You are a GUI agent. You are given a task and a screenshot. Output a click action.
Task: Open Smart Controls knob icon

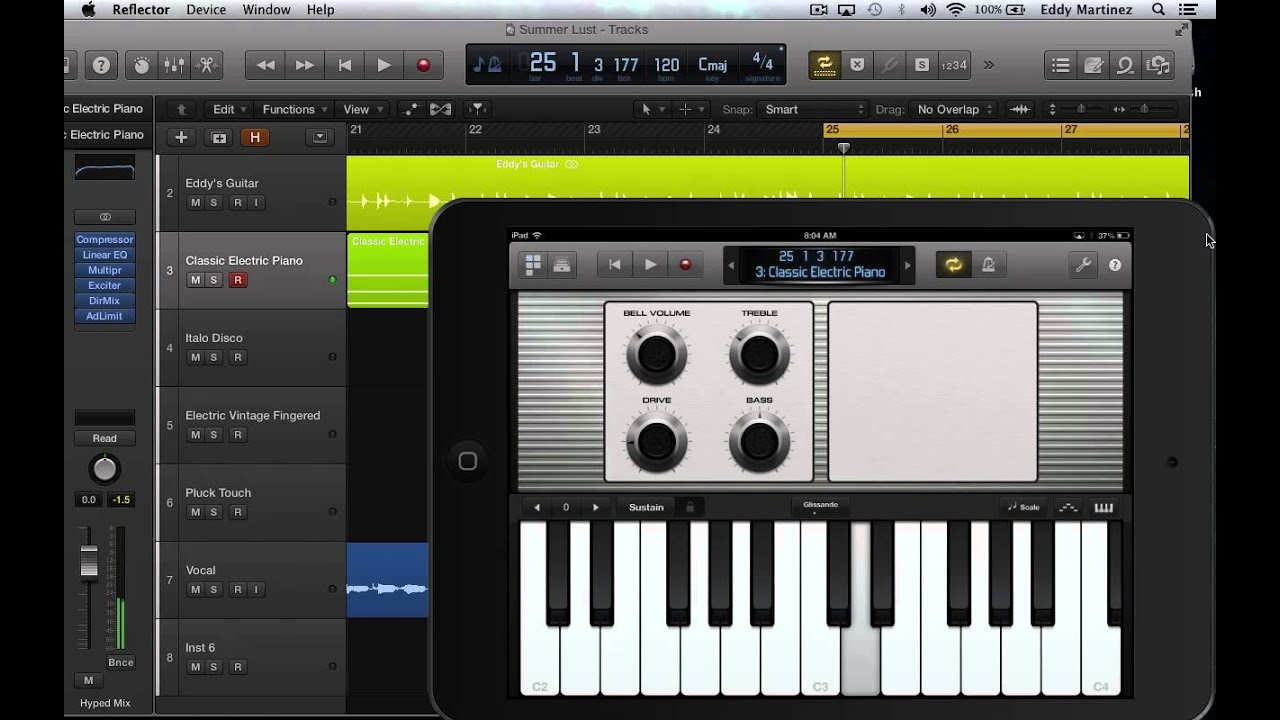(142, 65)
